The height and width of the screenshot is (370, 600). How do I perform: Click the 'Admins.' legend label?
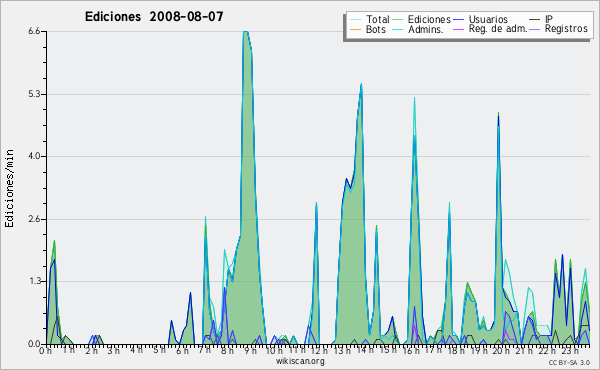pyautogui.click(x=426, y=29)
